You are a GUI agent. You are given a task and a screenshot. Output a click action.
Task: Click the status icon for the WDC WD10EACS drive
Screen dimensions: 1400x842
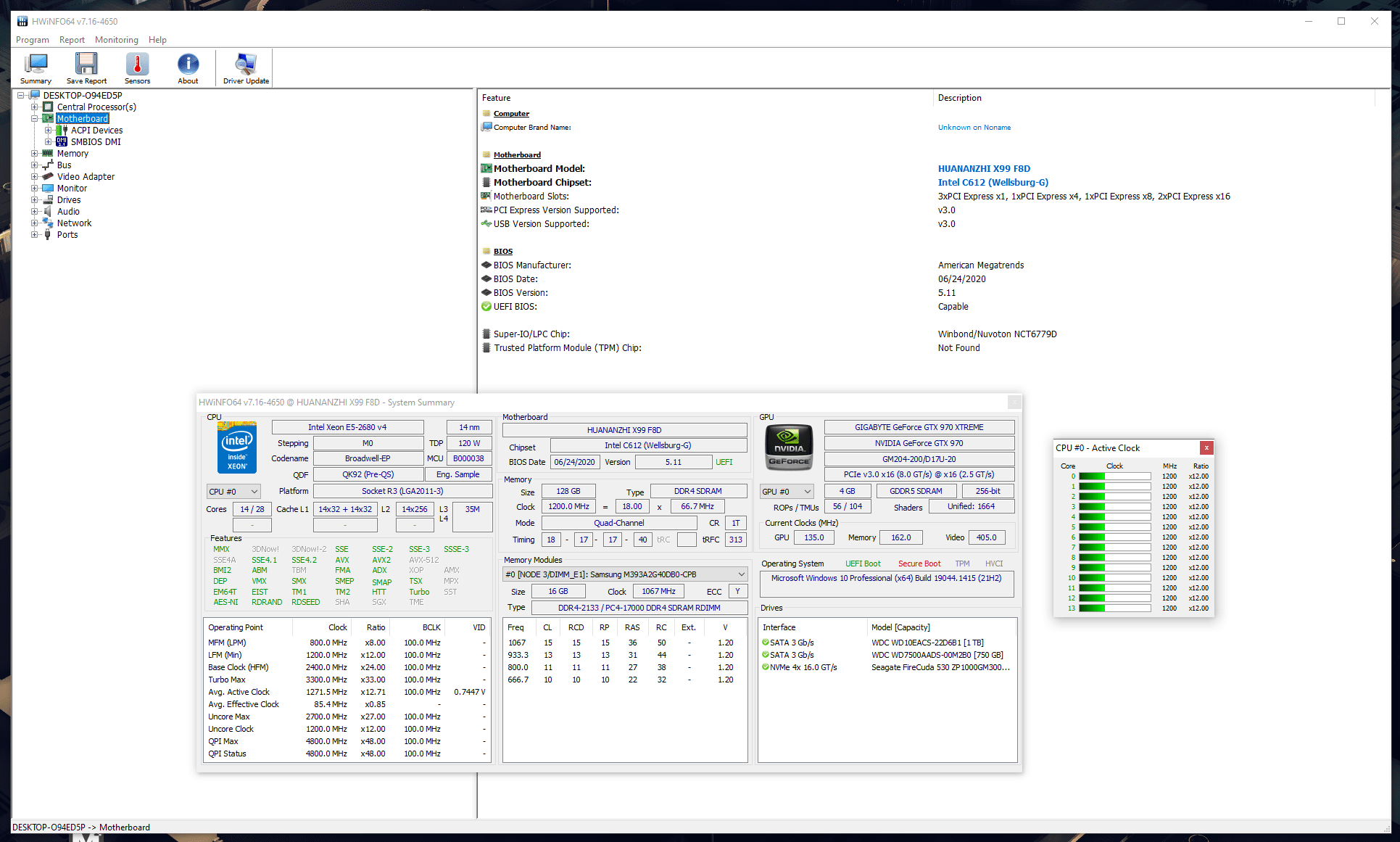(x=766, y=643)
